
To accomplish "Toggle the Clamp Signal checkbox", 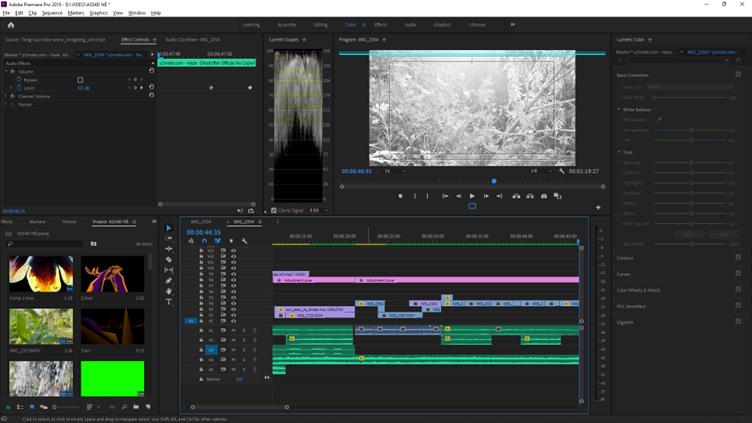I will click(274, 211).
